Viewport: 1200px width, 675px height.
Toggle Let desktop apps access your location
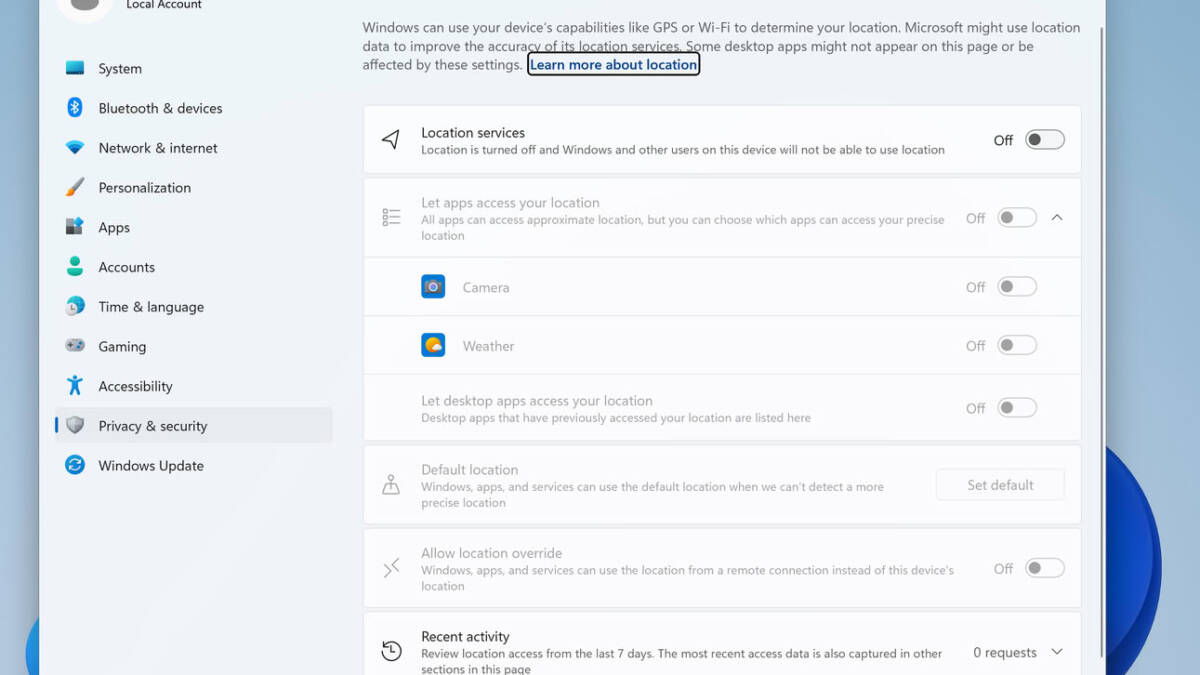1017,408
